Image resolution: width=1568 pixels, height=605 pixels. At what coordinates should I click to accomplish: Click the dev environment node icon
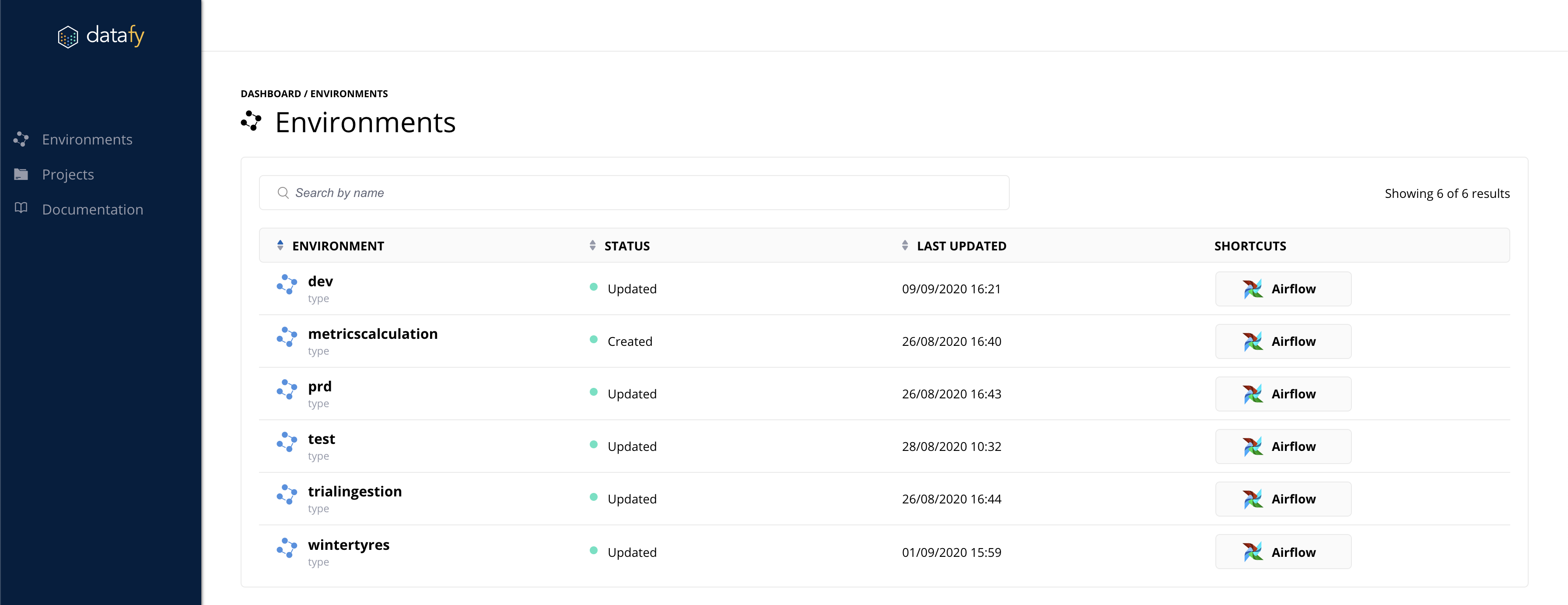click(x=287, y=285)
